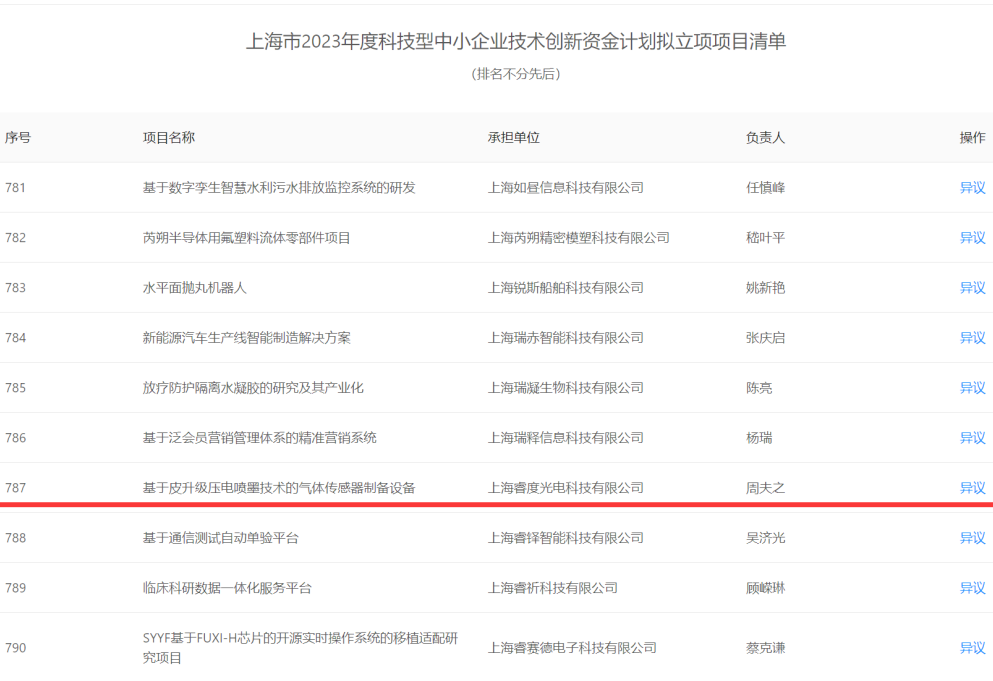Screen dimensions: 993x681
Task: Click responsible person 顾嵘琳
Action: (765, 588)
